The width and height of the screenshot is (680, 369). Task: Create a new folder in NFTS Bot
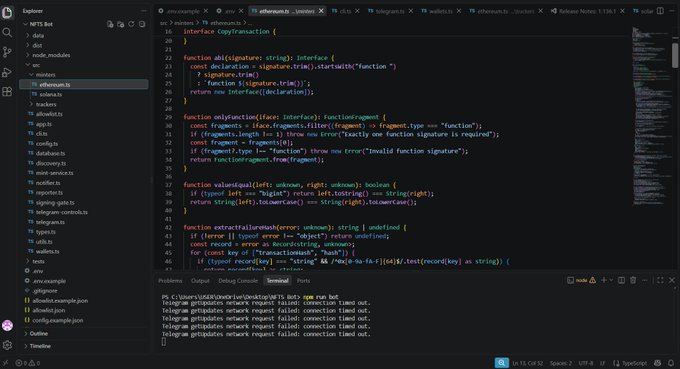click(121, 24)
